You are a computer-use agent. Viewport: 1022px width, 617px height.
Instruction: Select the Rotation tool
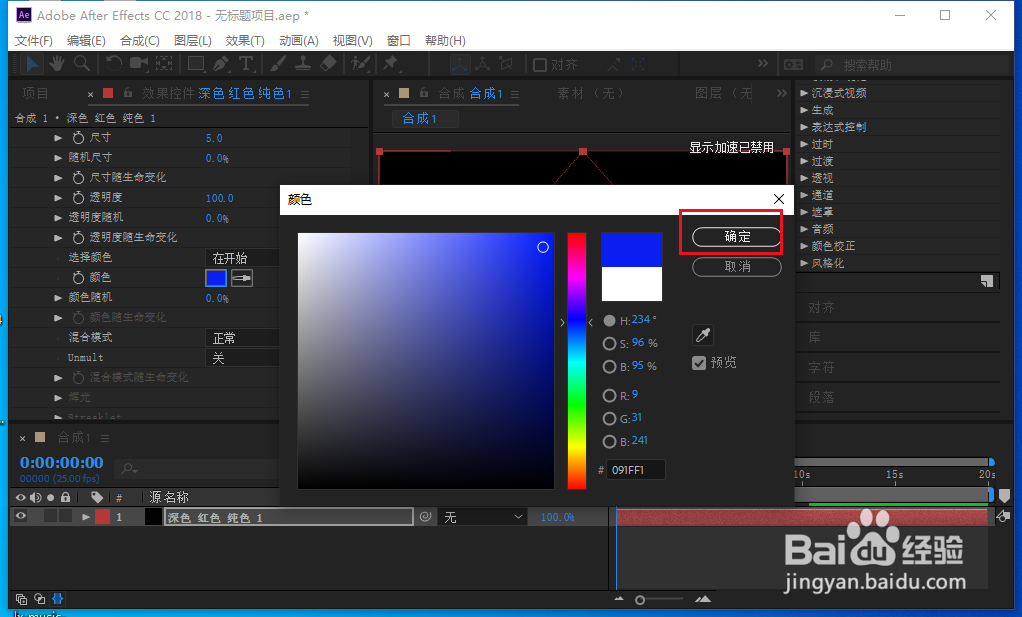[x=114, y=64]
